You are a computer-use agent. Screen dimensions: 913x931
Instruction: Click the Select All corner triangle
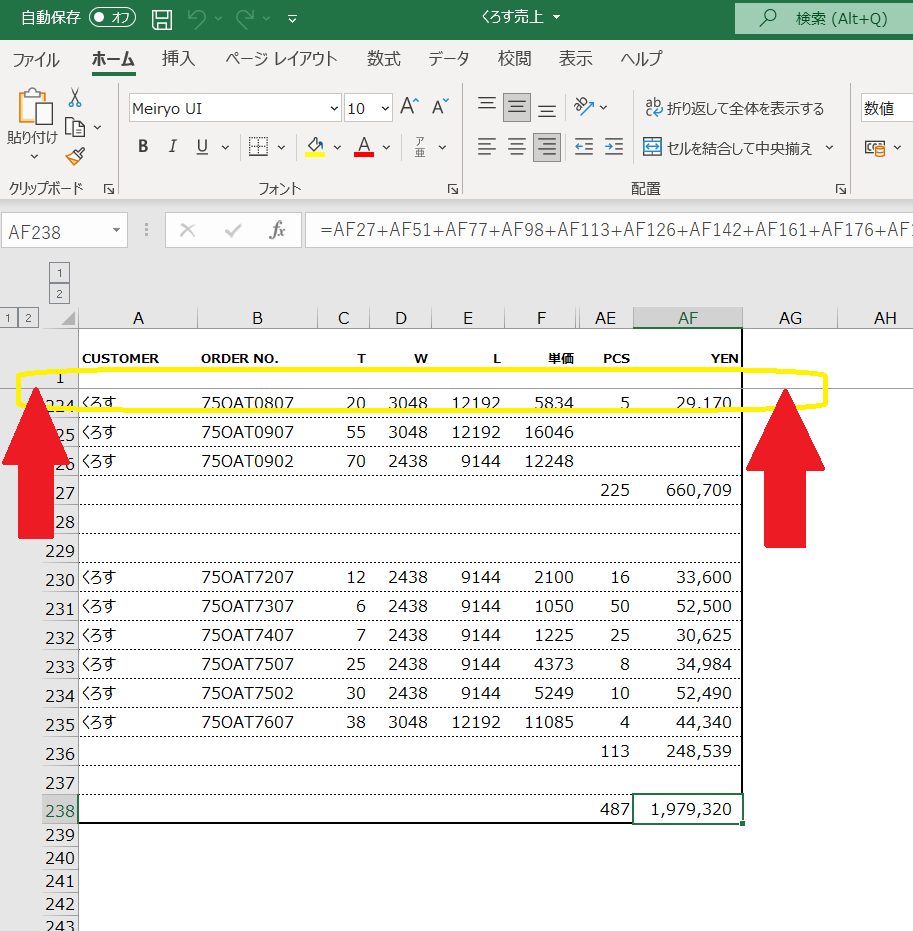click(68, 319)
